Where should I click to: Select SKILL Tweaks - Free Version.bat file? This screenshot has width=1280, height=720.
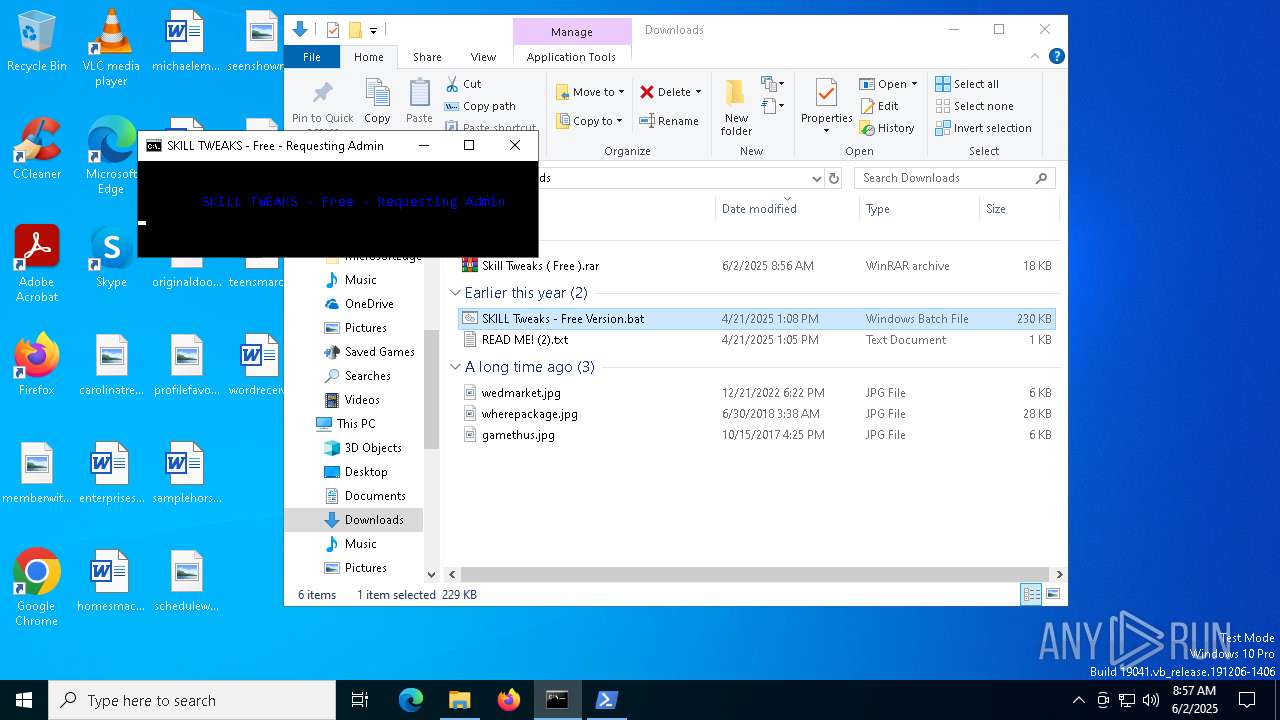tap(756, 319)
